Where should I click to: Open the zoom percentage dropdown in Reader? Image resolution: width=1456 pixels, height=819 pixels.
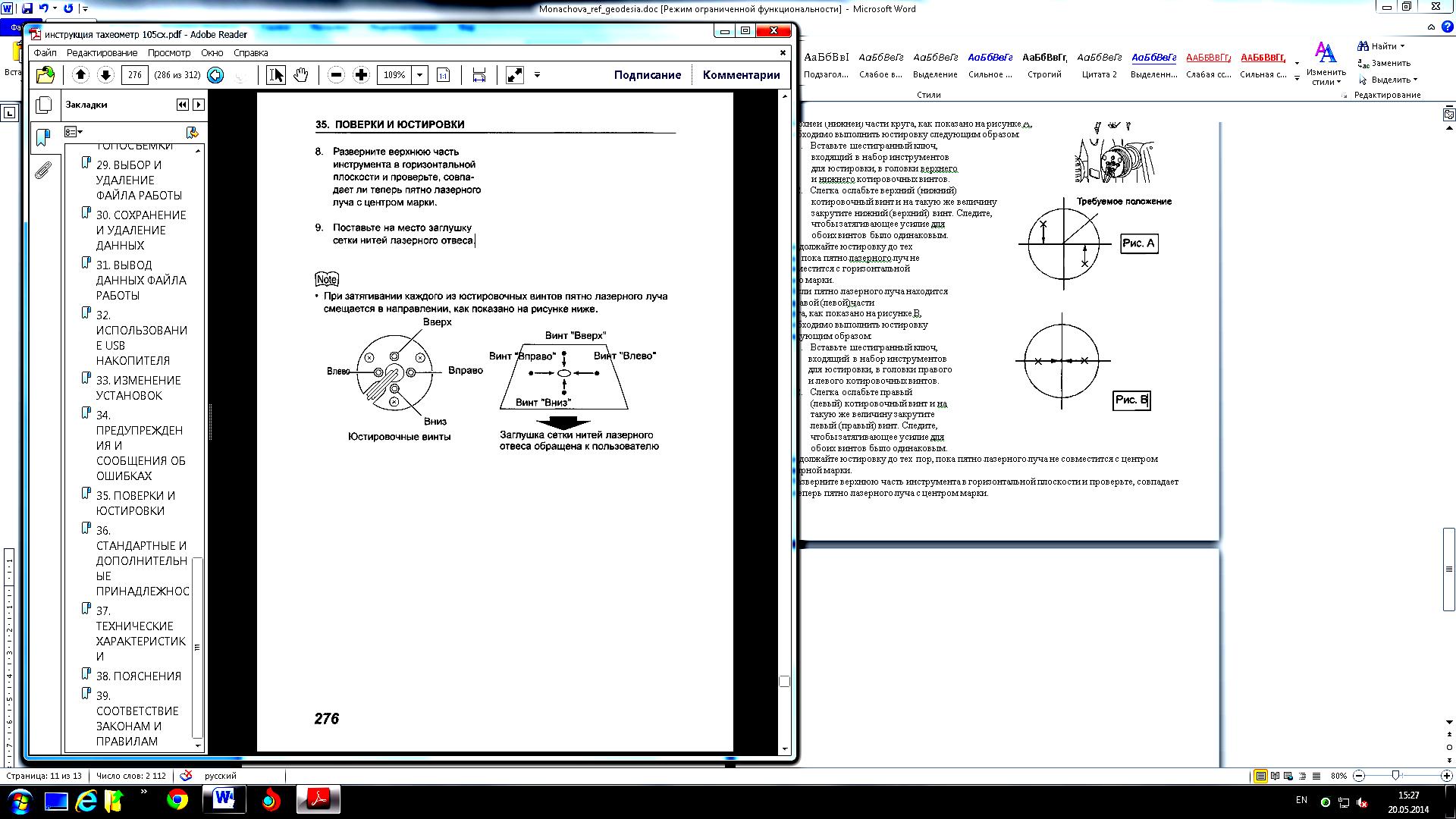(420, 74)
